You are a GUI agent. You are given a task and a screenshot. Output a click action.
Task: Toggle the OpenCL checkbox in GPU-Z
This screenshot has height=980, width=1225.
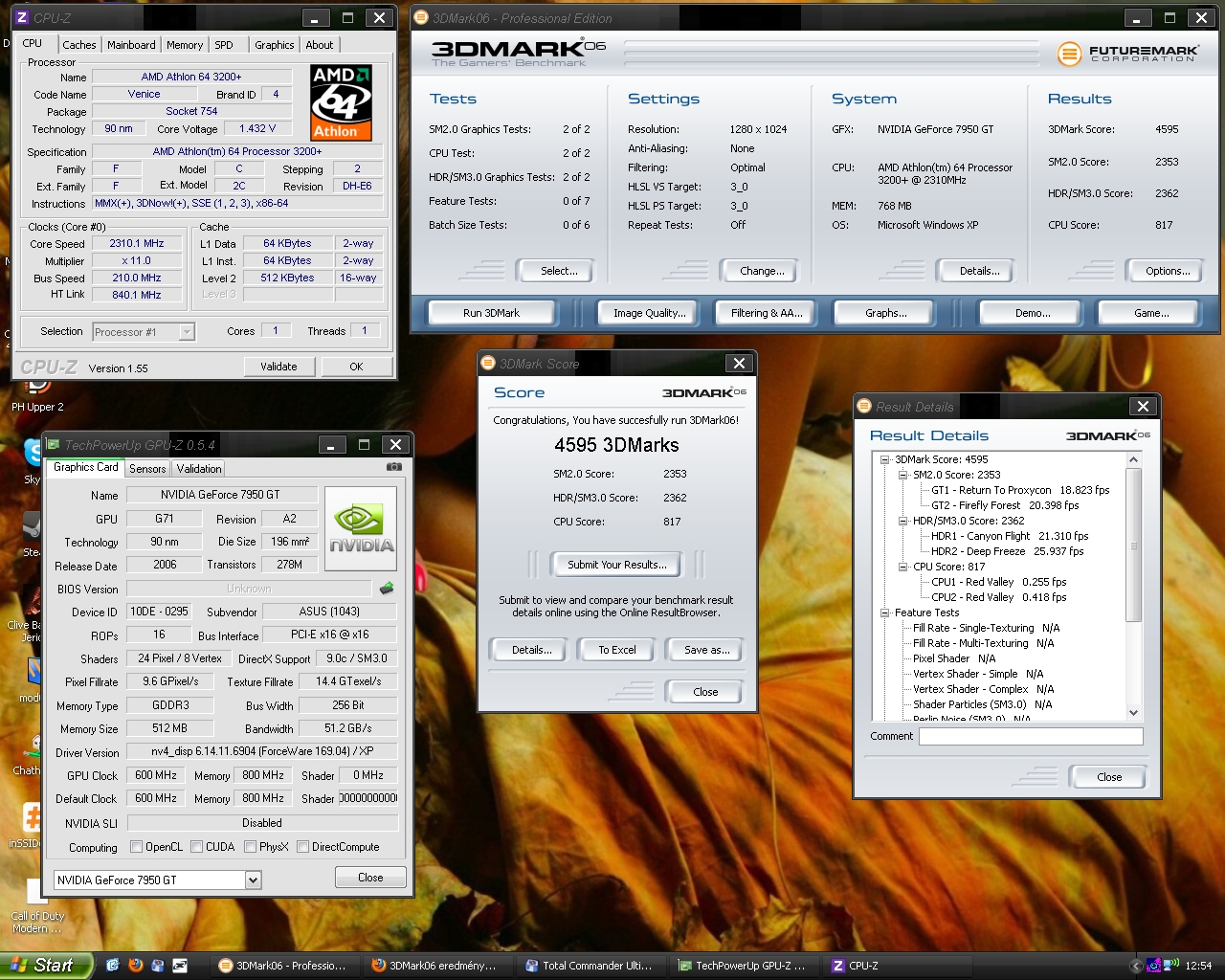pyautogui.click(x=136, y=847)
